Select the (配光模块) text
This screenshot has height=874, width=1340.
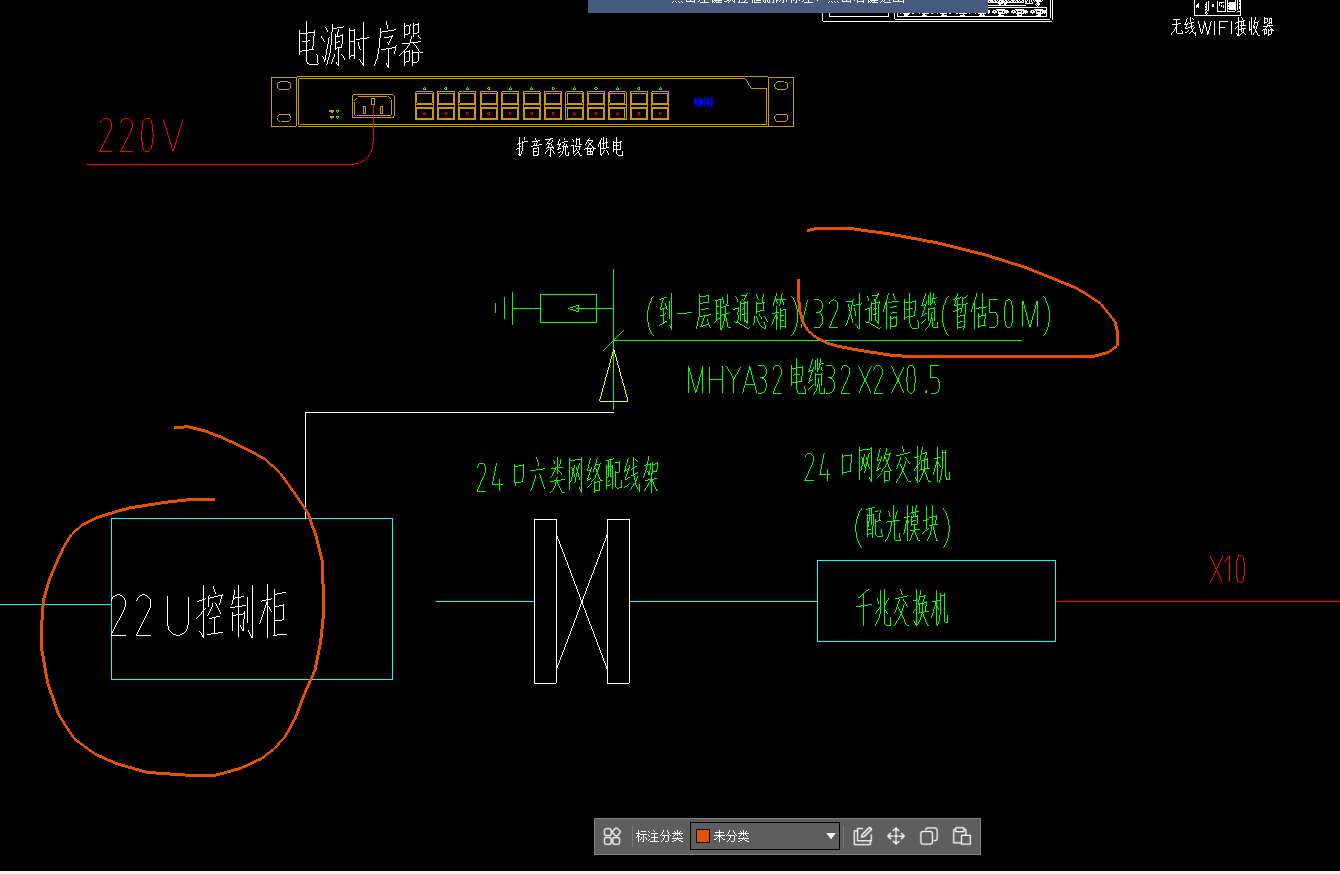902,525
